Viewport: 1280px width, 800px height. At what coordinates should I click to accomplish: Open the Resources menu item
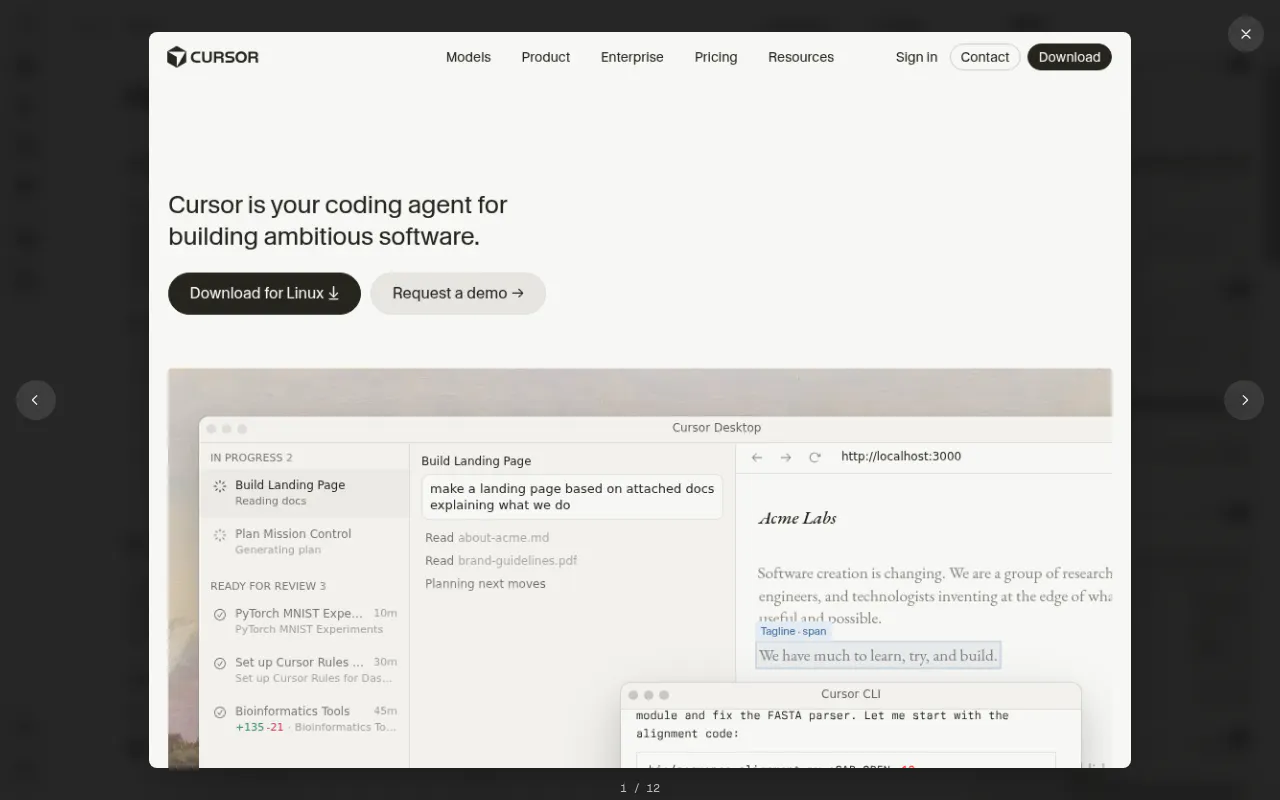click(801, 57)
